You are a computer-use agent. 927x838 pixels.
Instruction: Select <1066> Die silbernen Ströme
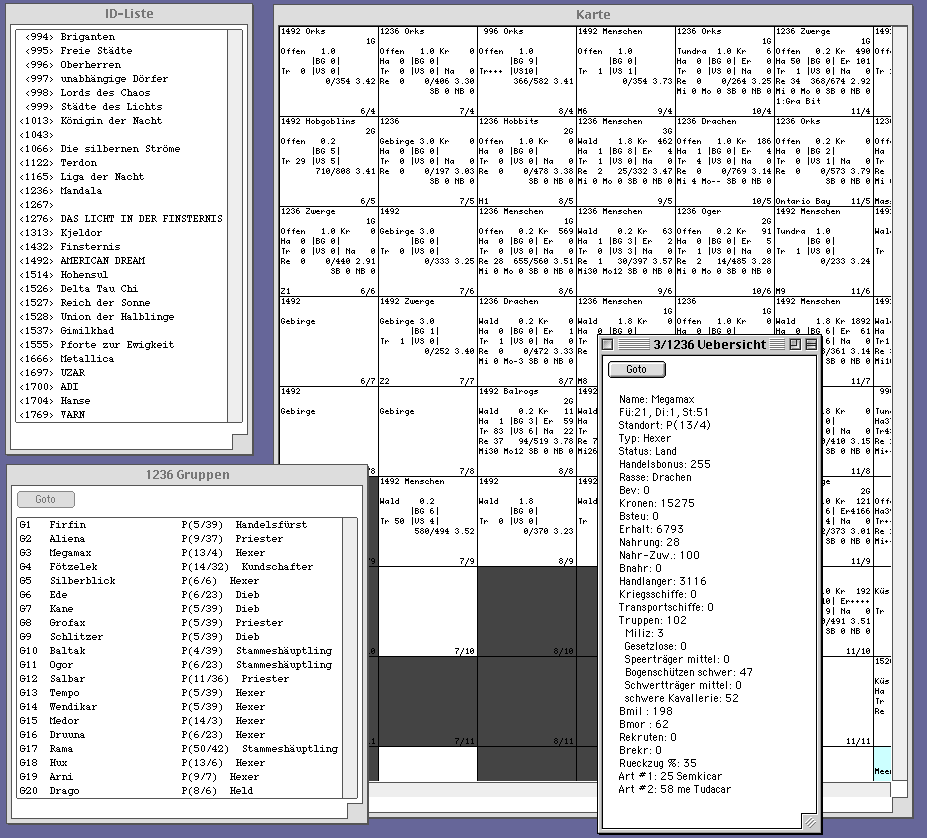pyautogui.click(x=121, y=149)
